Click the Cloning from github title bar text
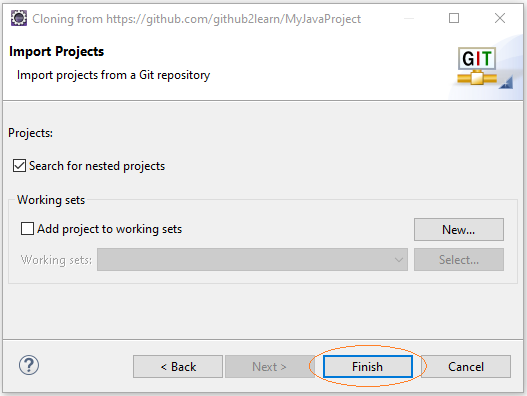The image size is (527, 396). coord(196,19)
